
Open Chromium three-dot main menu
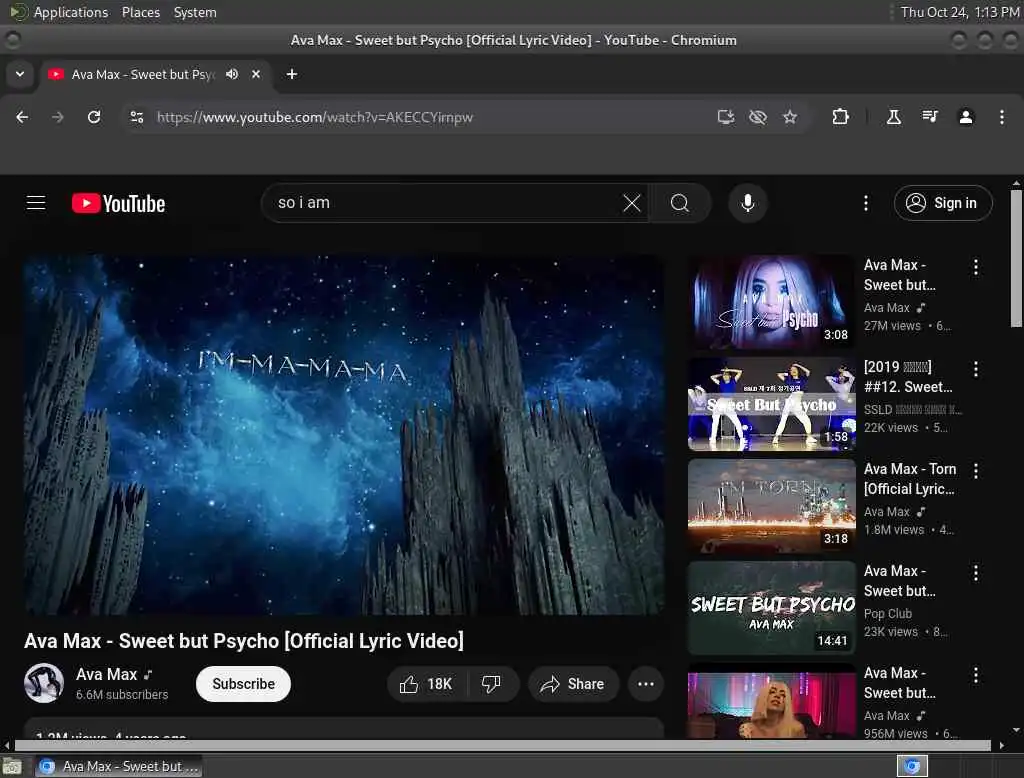pos(1002,117)
